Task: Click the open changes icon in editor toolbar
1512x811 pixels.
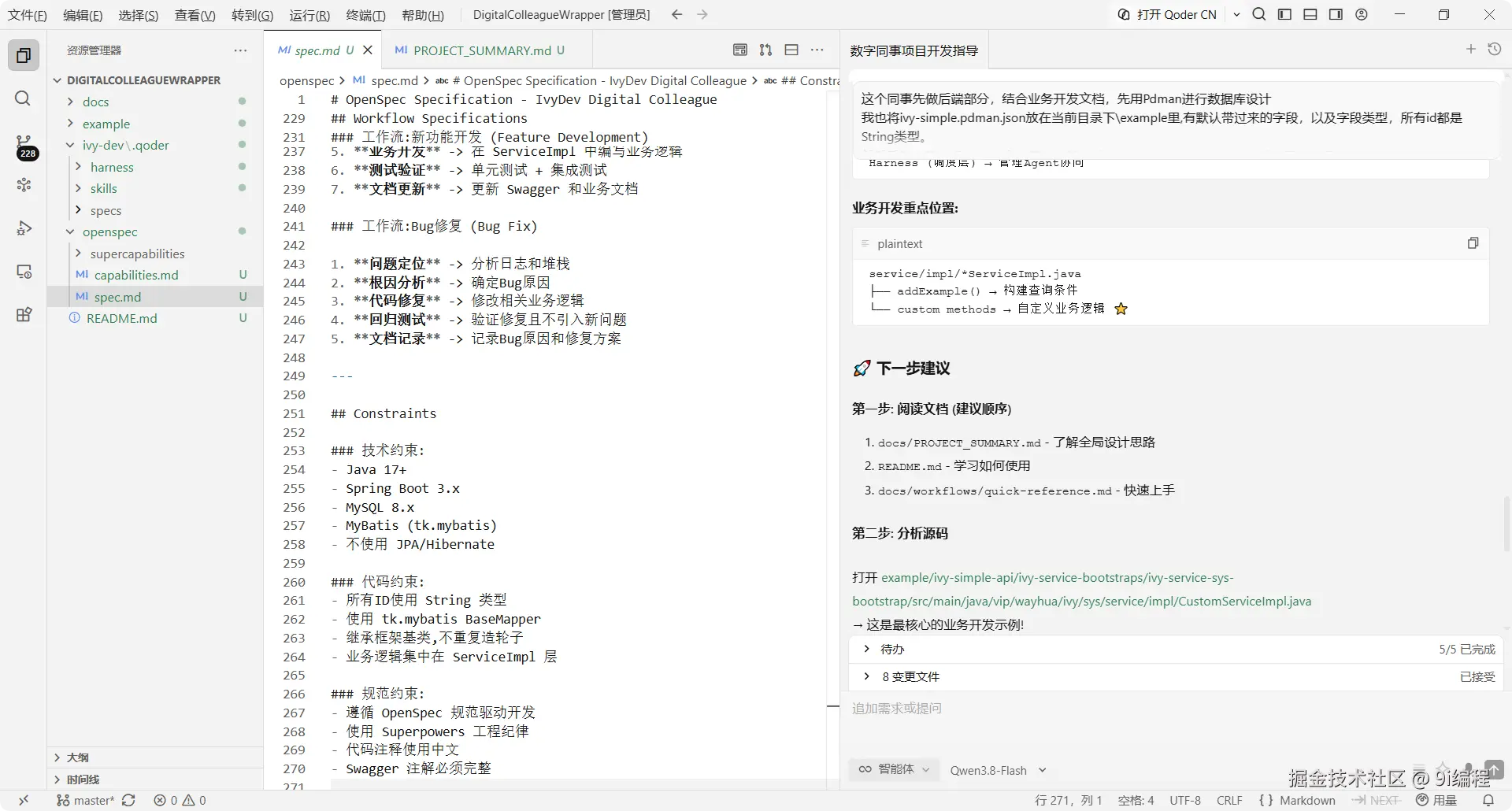Action: 765,50
